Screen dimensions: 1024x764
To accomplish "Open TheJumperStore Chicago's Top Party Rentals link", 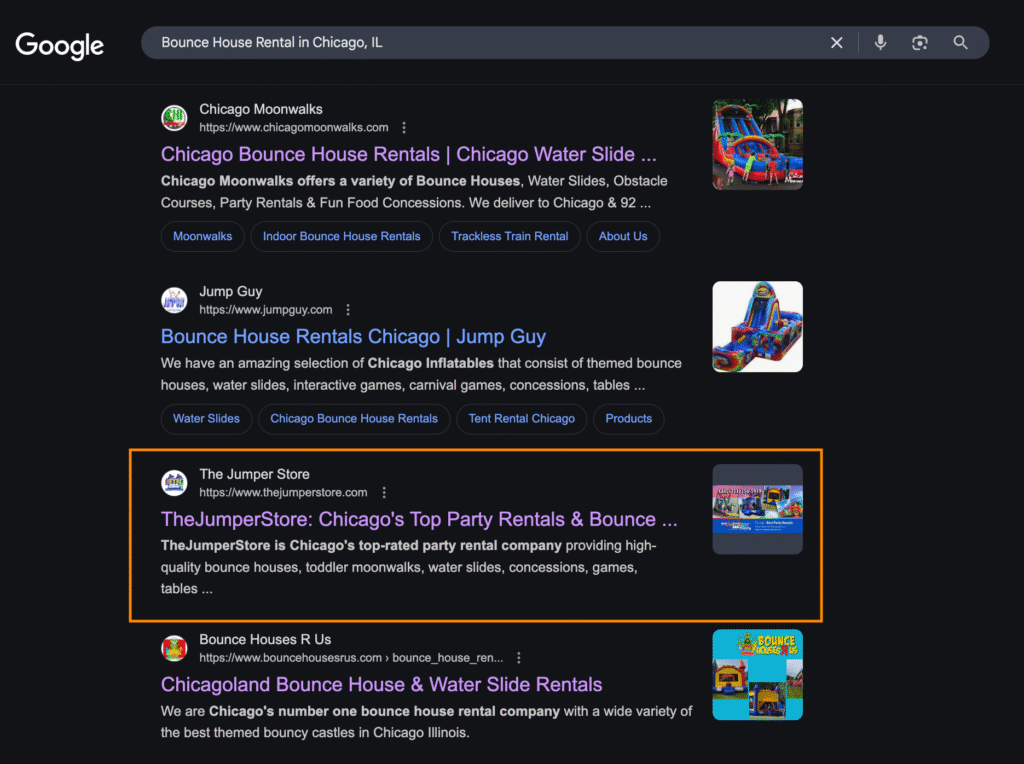I will [x=419, y=519].
